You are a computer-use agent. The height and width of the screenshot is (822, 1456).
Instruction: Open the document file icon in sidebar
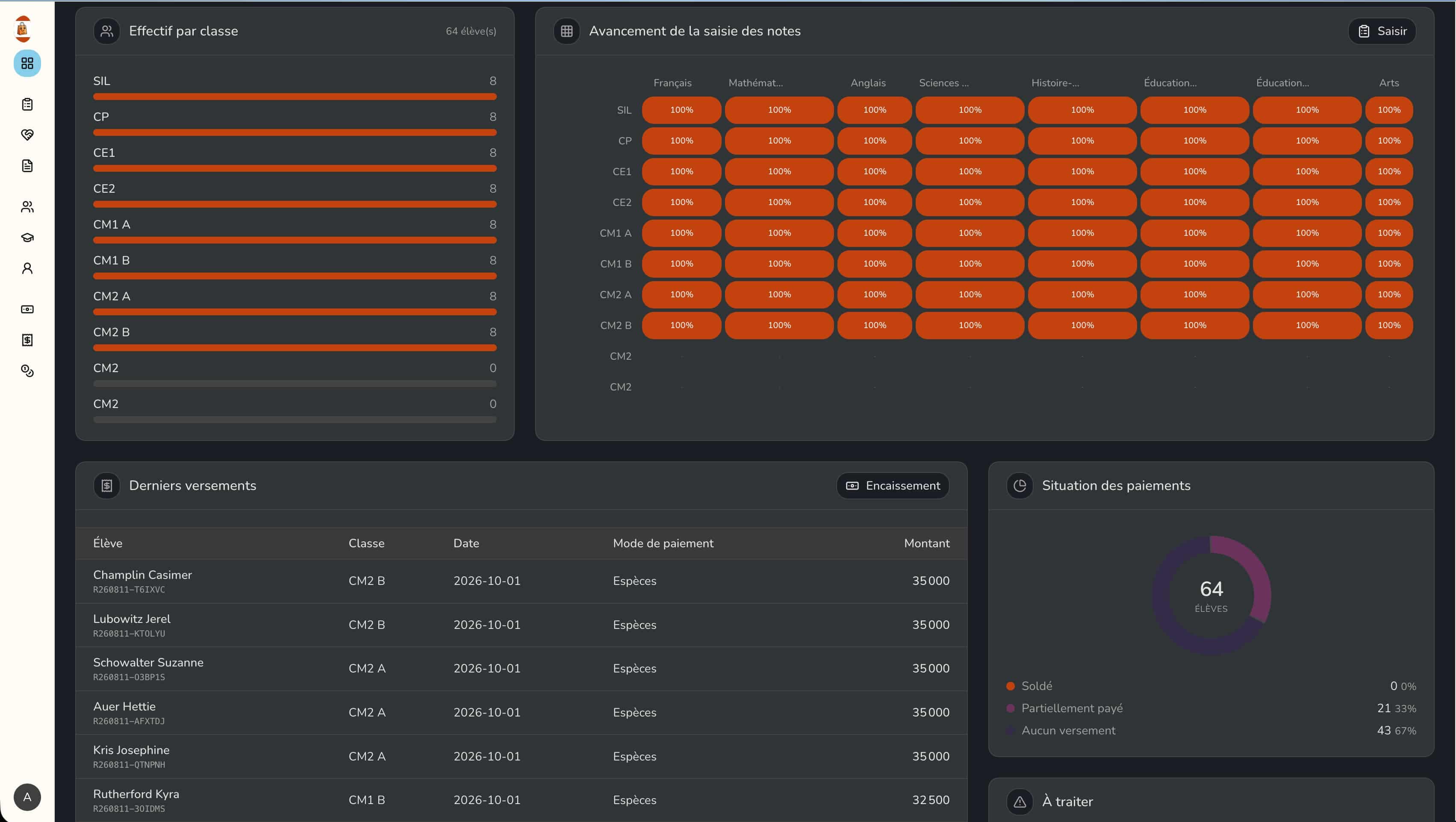(27, 165)
